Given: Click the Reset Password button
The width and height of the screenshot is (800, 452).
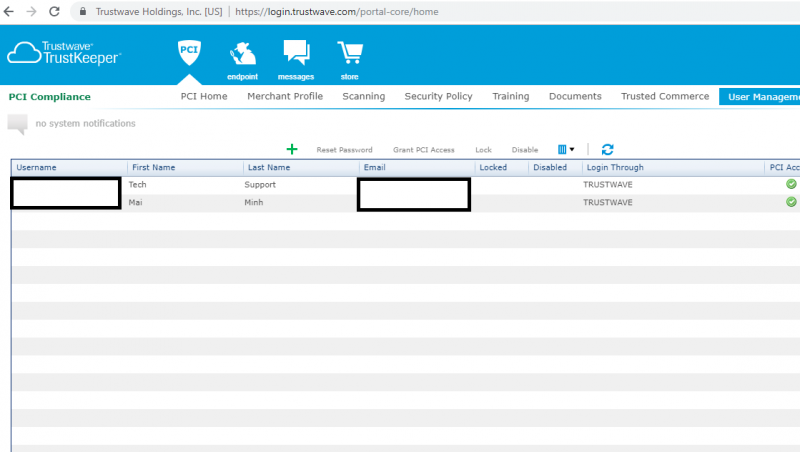Looking at the screenshot, I should coord(344,150).
